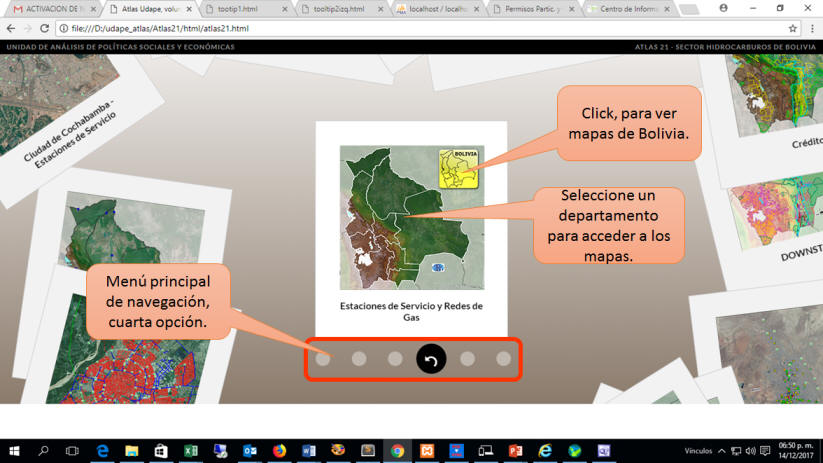Select the sixth navigation dot in the menu
The image size is (823, 463).
(x=503, y=359)
